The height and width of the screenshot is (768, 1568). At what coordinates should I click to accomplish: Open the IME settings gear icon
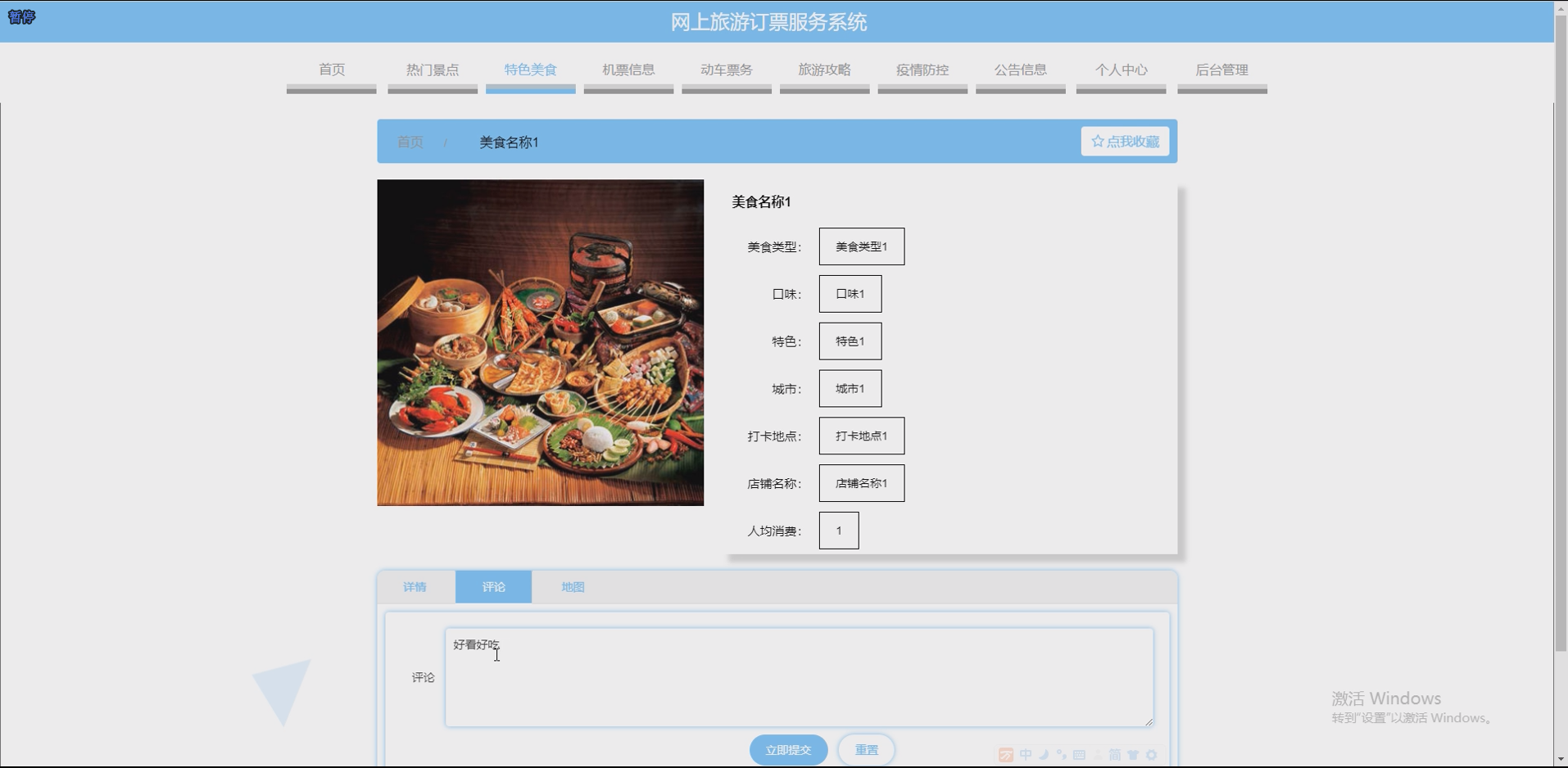pos(1152,755)
